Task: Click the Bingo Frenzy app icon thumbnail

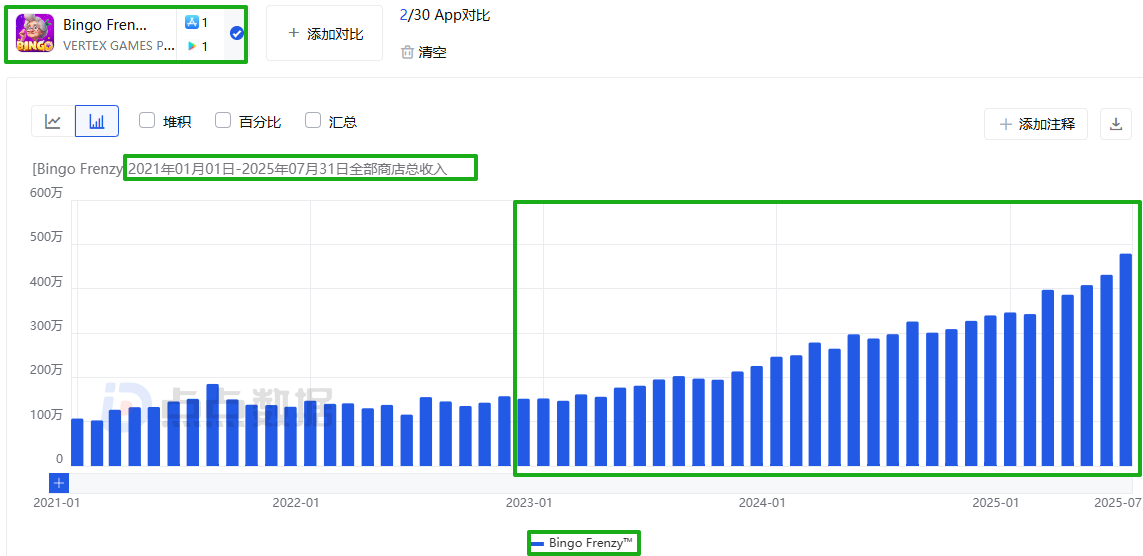Action: coord(35,34)
